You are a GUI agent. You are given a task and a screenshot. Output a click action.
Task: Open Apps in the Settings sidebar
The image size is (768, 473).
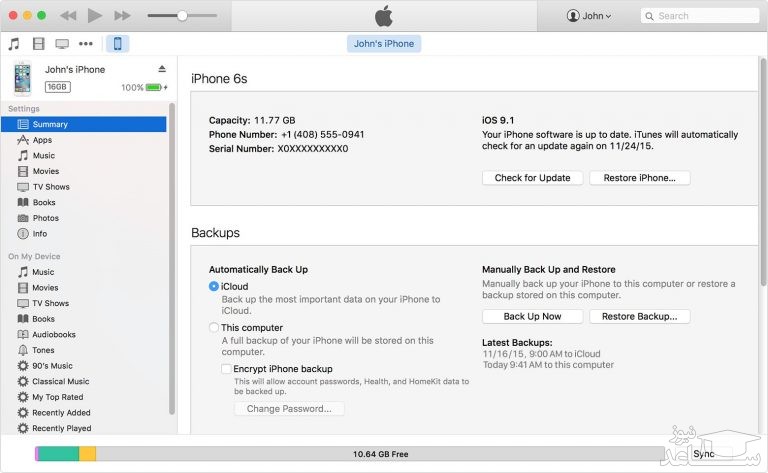[x=42, y=140]
